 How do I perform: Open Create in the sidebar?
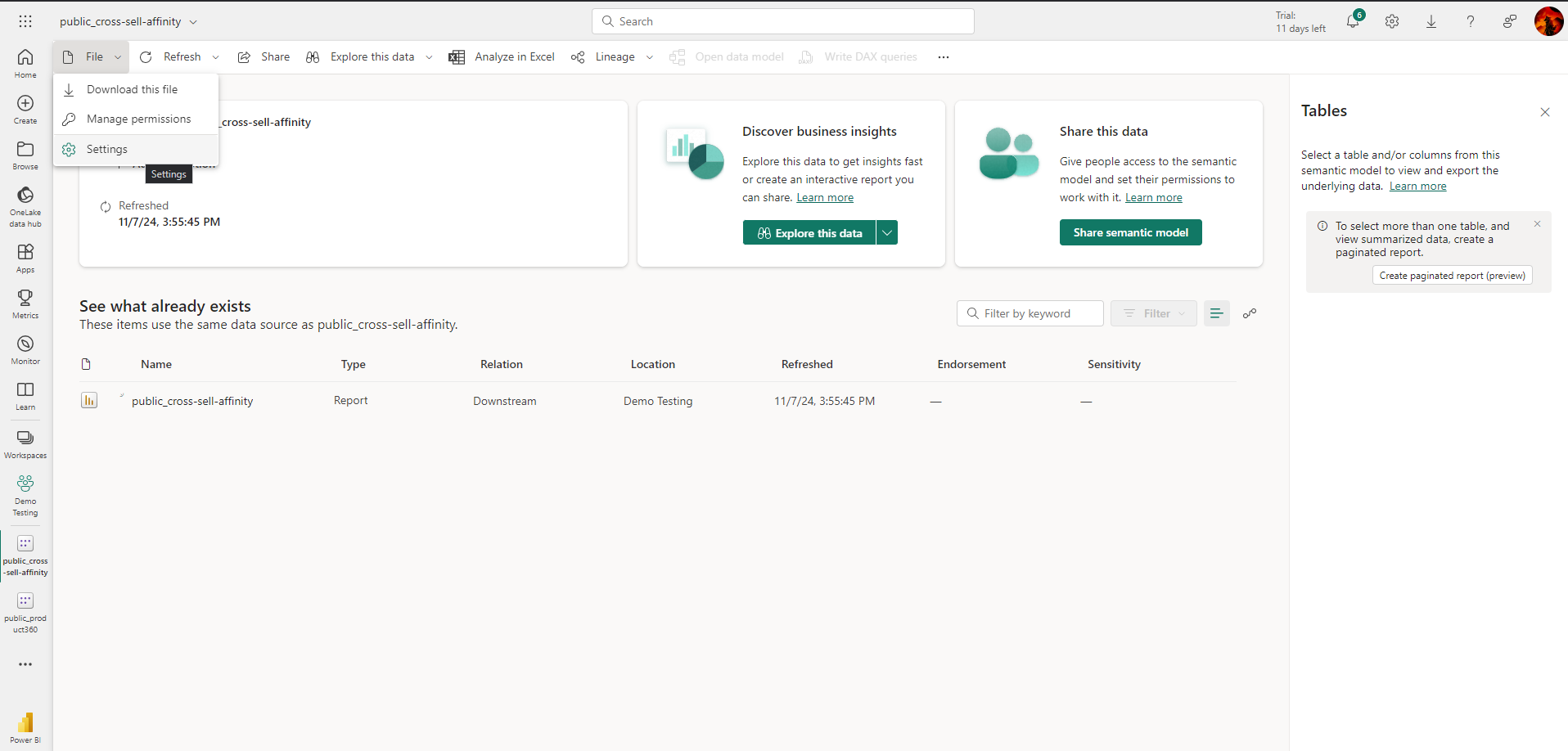pos(25,109)
